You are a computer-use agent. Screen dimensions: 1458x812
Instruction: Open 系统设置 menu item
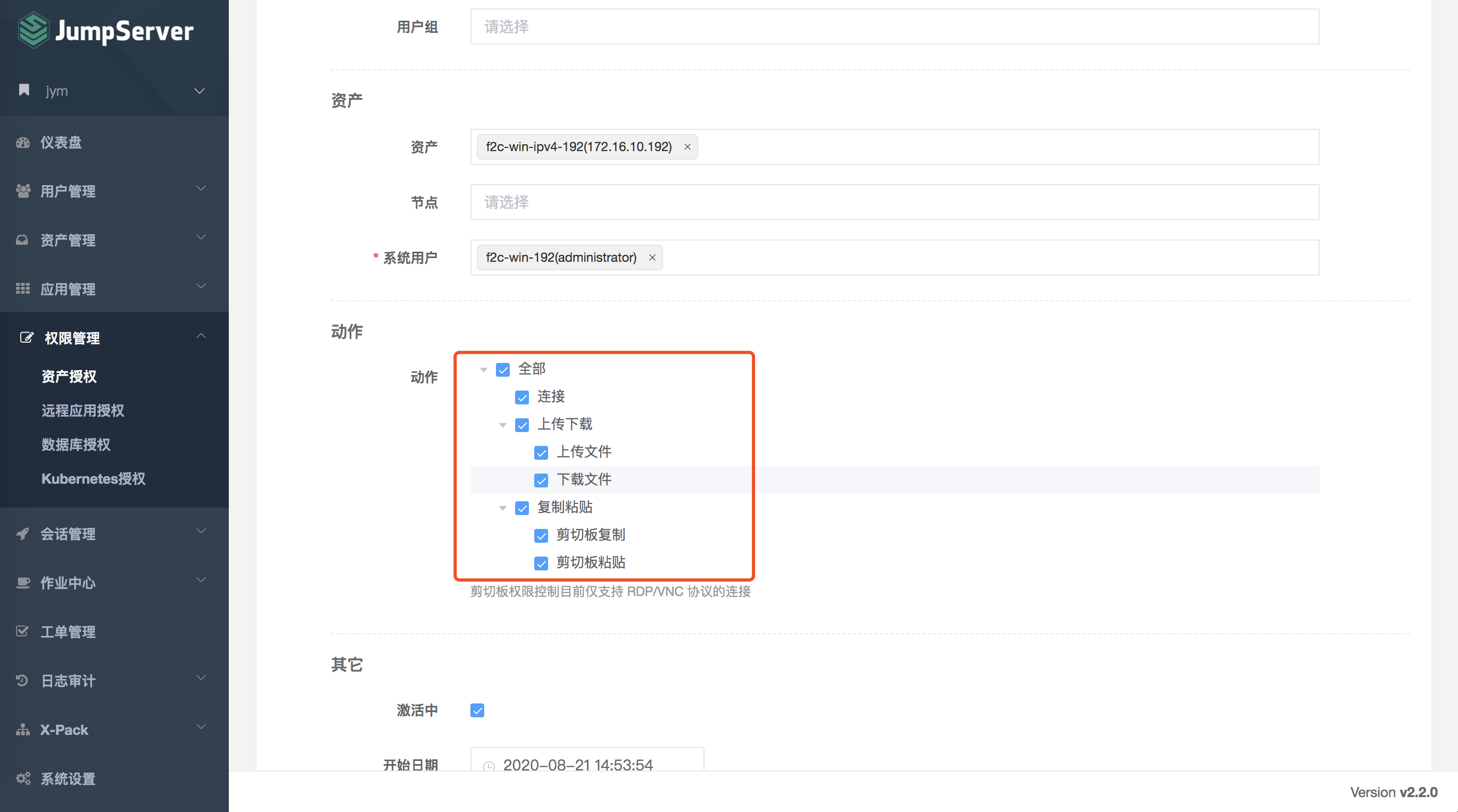(114, 778)
